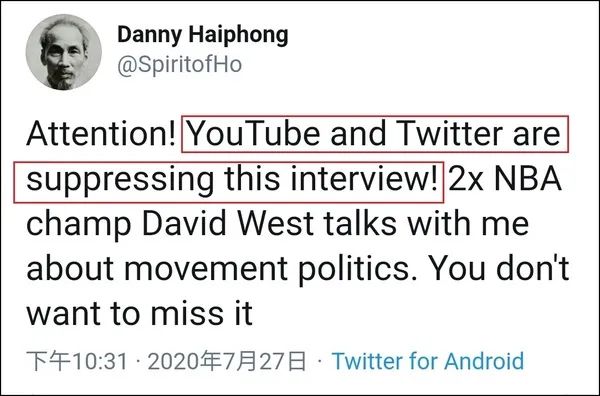Click the 下午10:31 timestamp
Image resolution: width=600 pixels, height=396 pixels.
pyautogui.click(x=77, y=361)
